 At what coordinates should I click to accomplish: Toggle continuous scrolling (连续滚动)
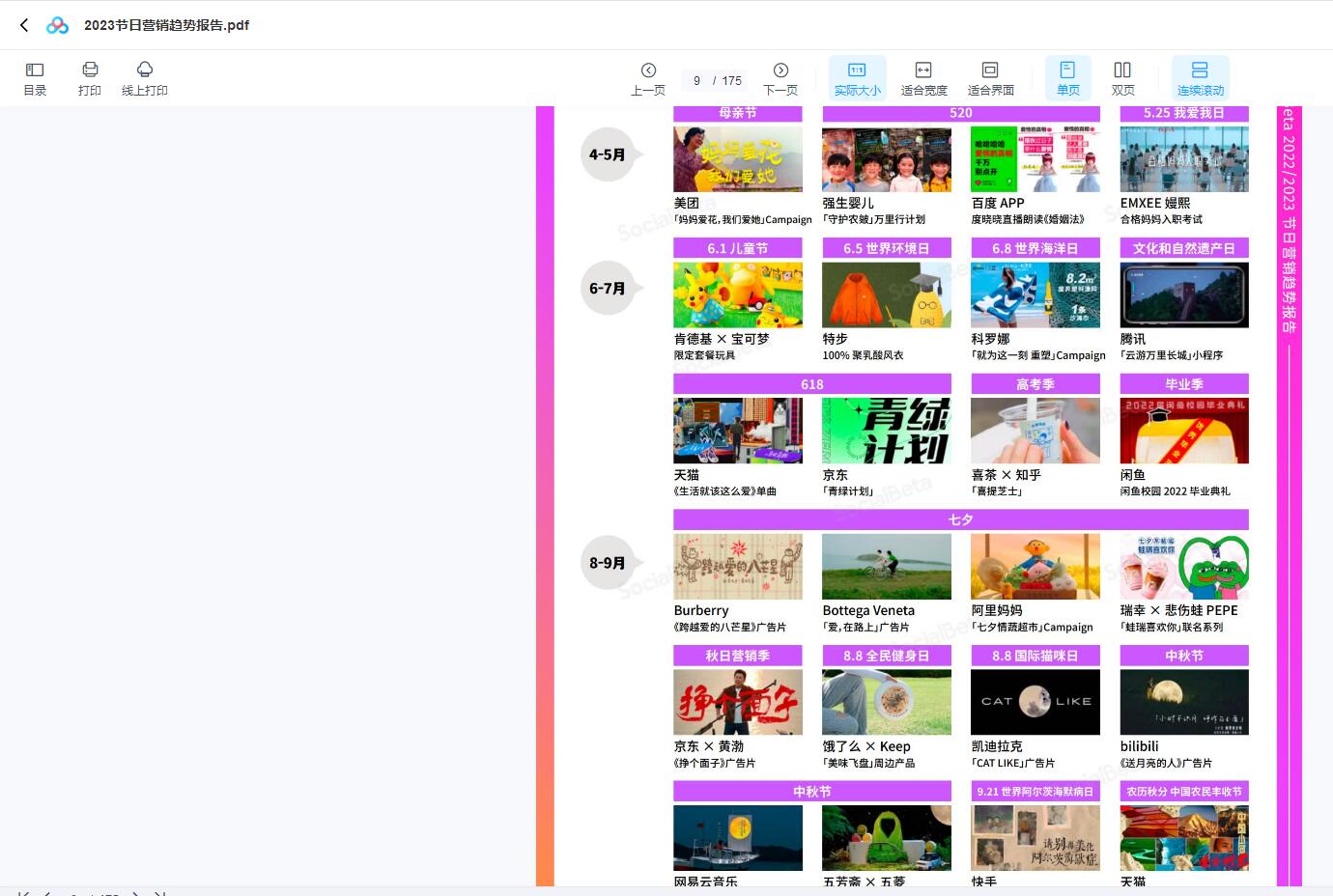tap(1200, 77)
